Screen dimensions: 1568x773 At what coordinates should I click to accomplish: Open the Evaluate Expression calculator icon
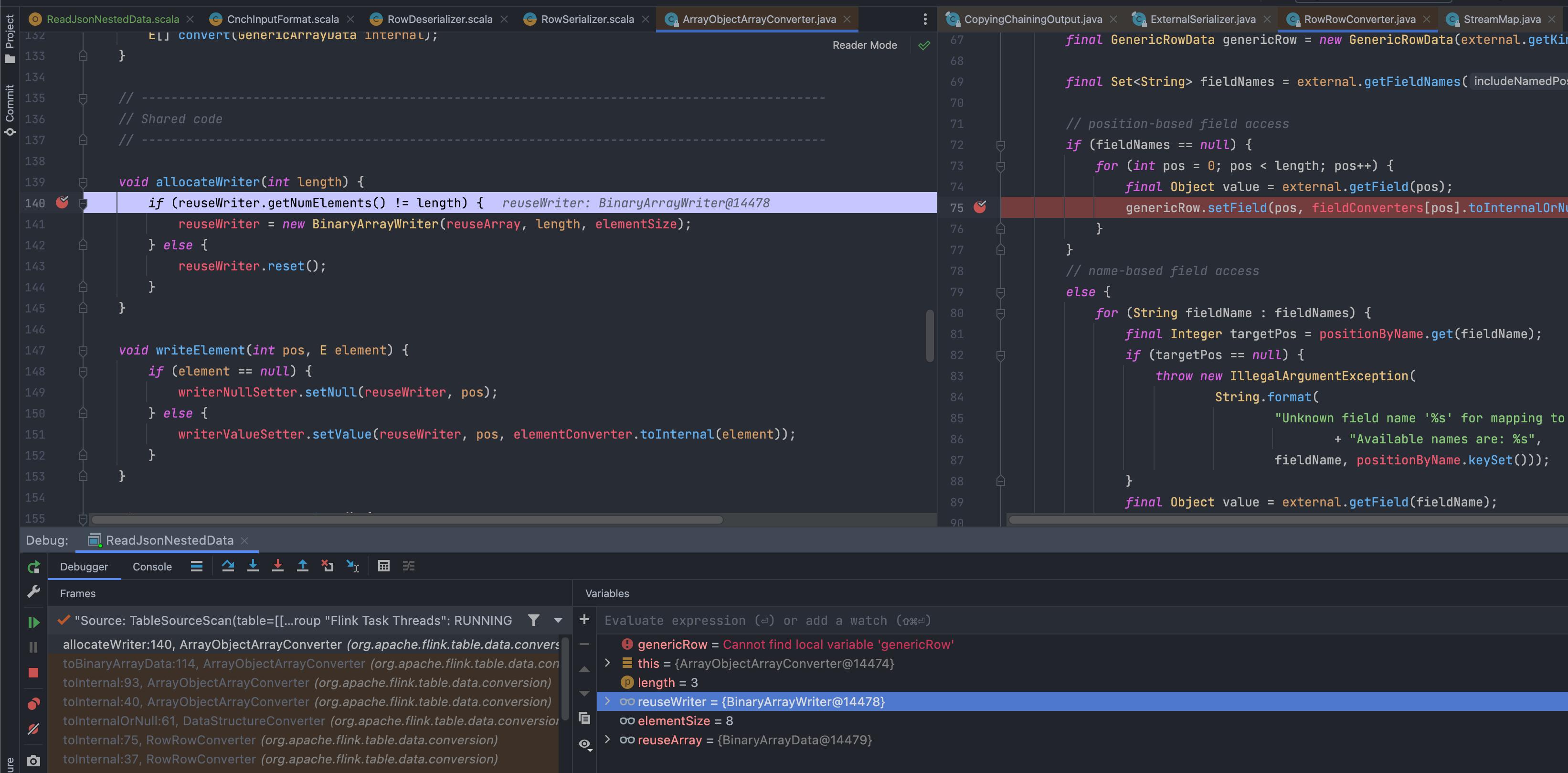pyautogui.click(x=383, y=566)
